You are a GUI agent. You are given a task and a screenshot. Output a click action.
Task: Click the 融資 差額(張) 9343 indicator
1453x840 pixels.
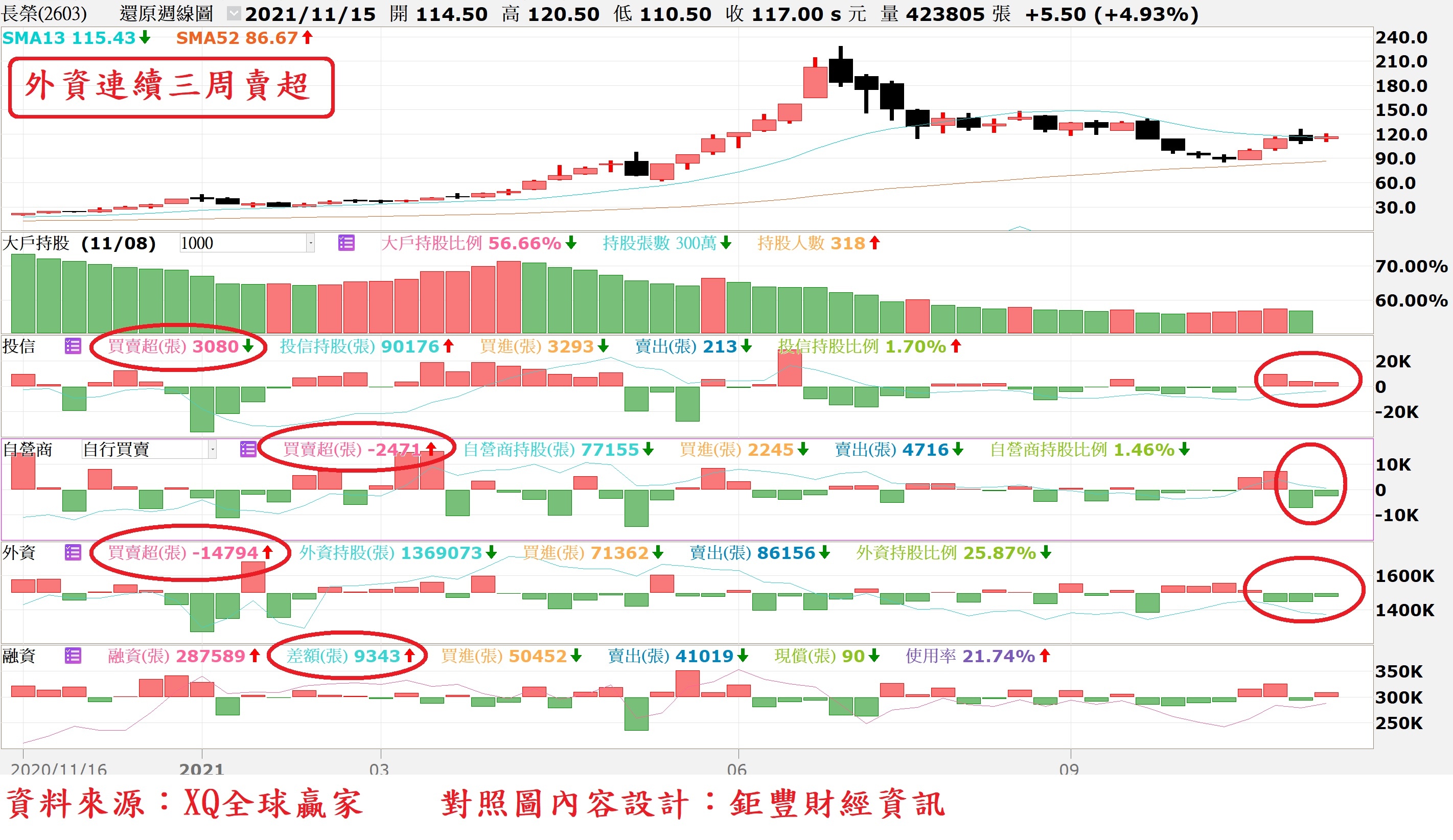pos(343,656)
